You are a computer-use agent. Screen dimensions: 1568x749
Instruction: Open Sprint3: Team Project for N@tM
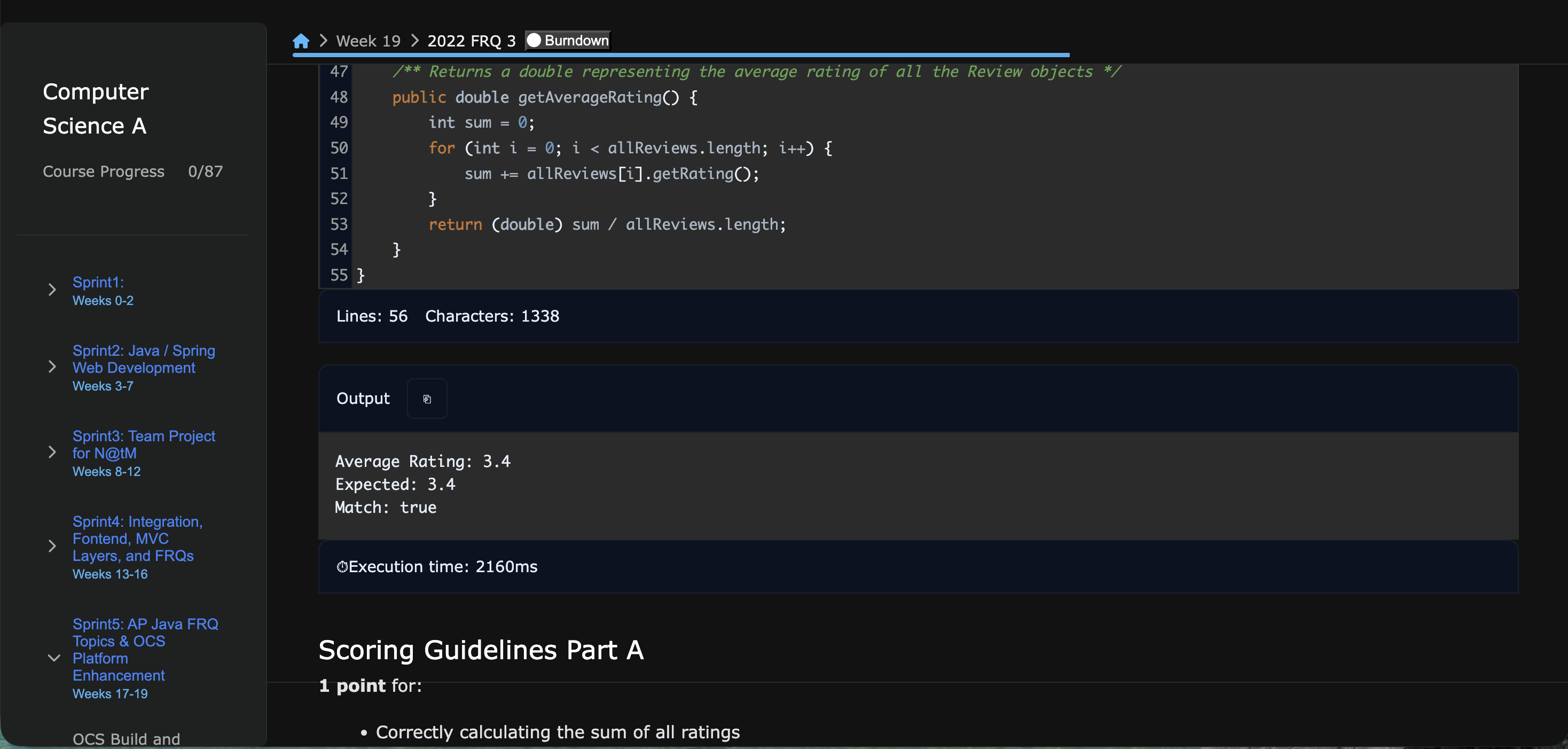pos(143,445)
